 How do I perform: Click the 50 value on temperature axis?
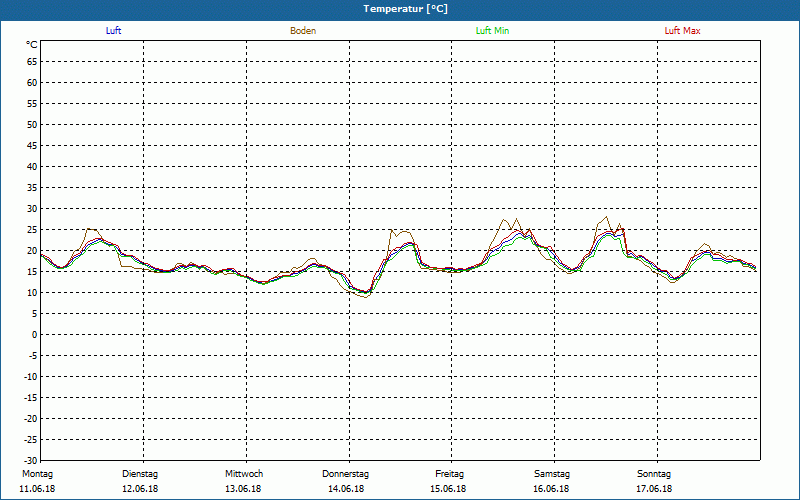[x=32, y=124]
